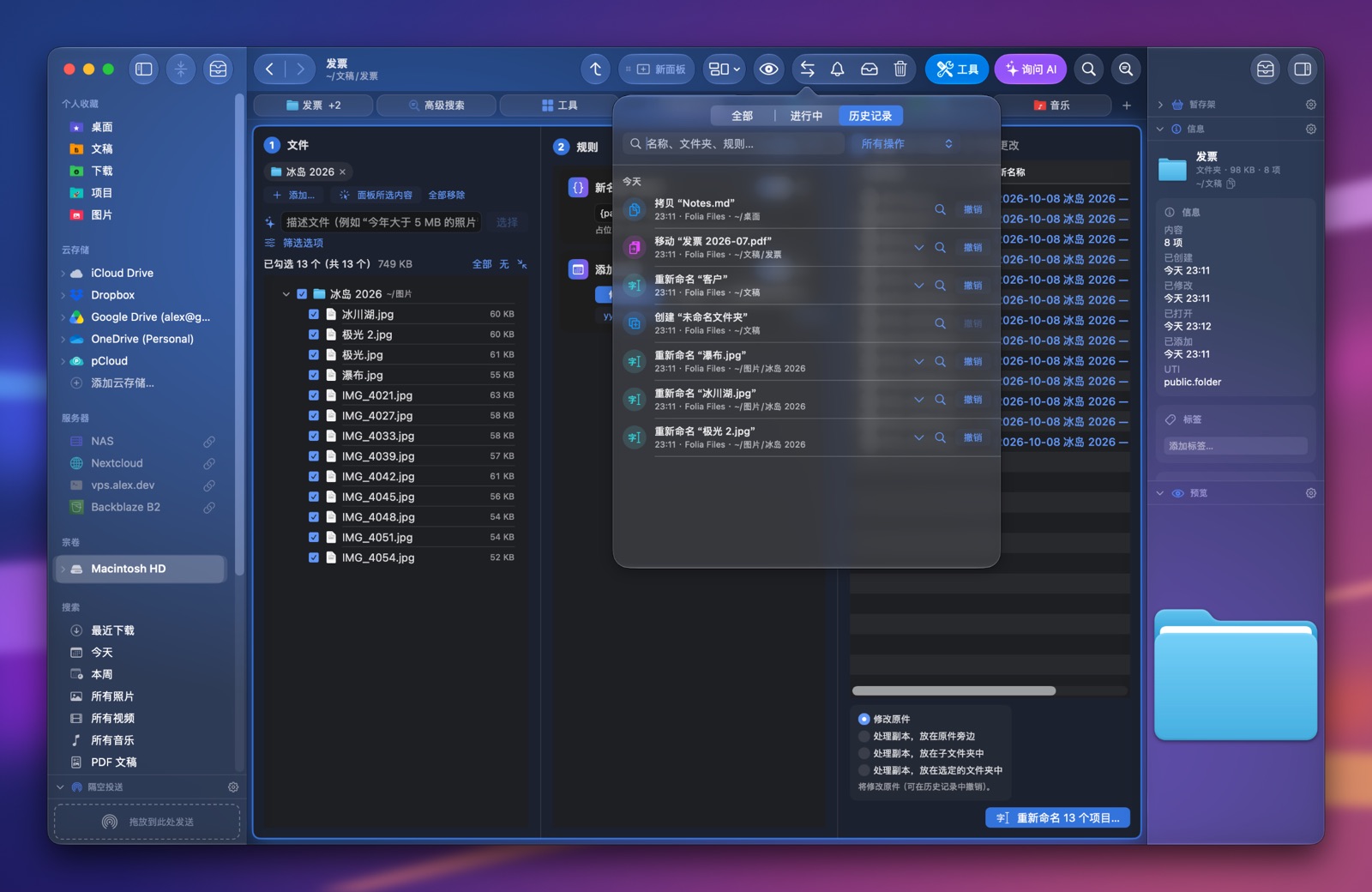Select 处理副本，放在原件旁边 option
The width and height of the screenshot is (1372, 892).
864,736
